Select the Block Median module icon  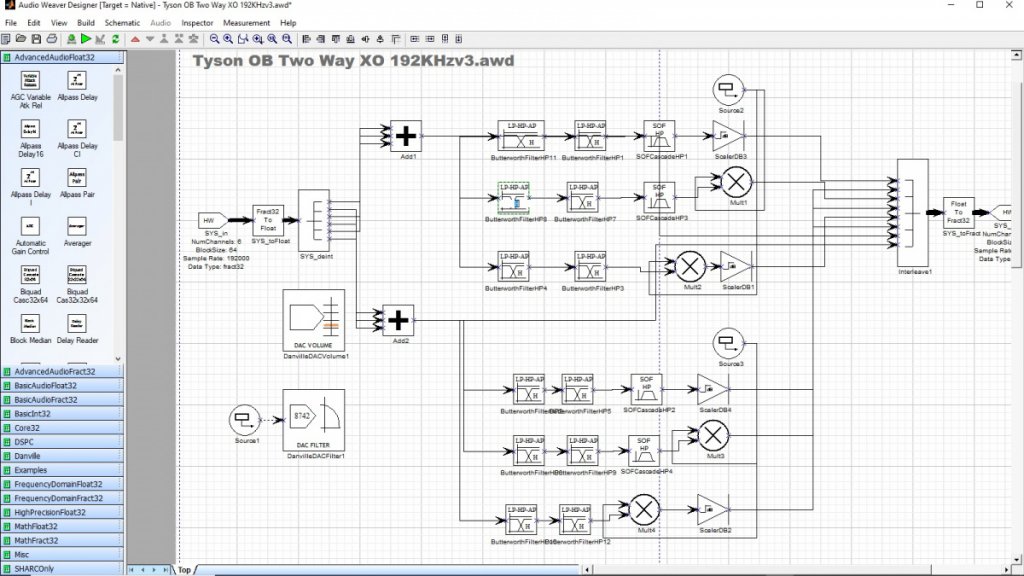pos(30,323)
